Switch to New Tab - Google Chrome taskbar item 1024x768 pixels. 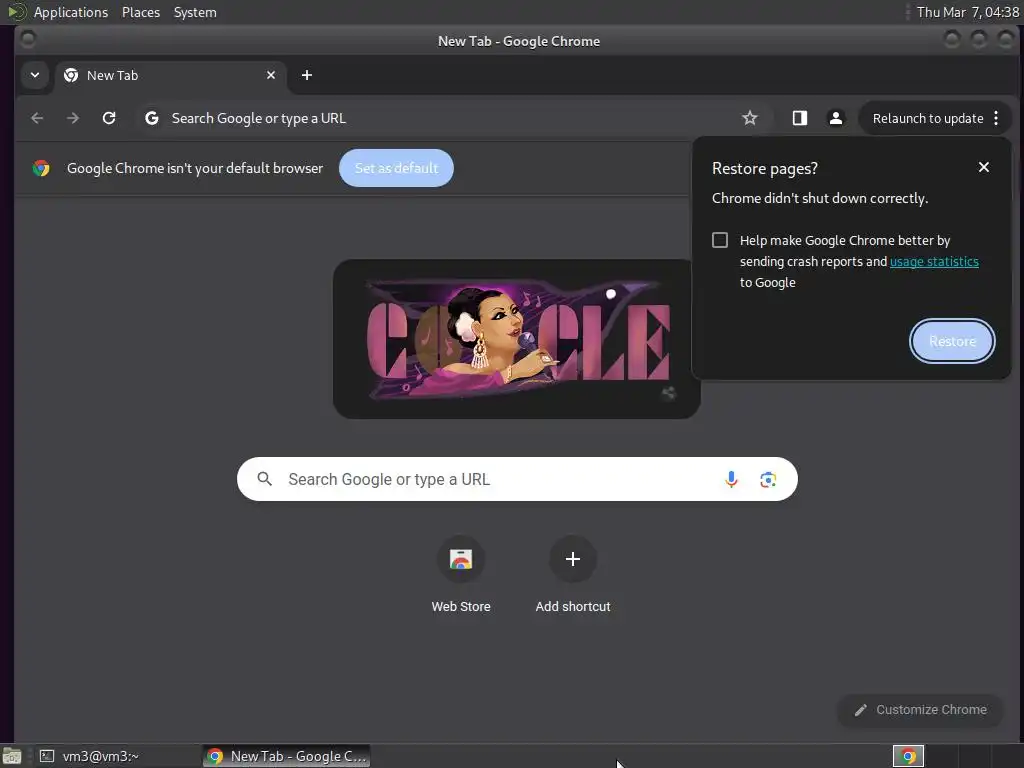pos(287,756)
